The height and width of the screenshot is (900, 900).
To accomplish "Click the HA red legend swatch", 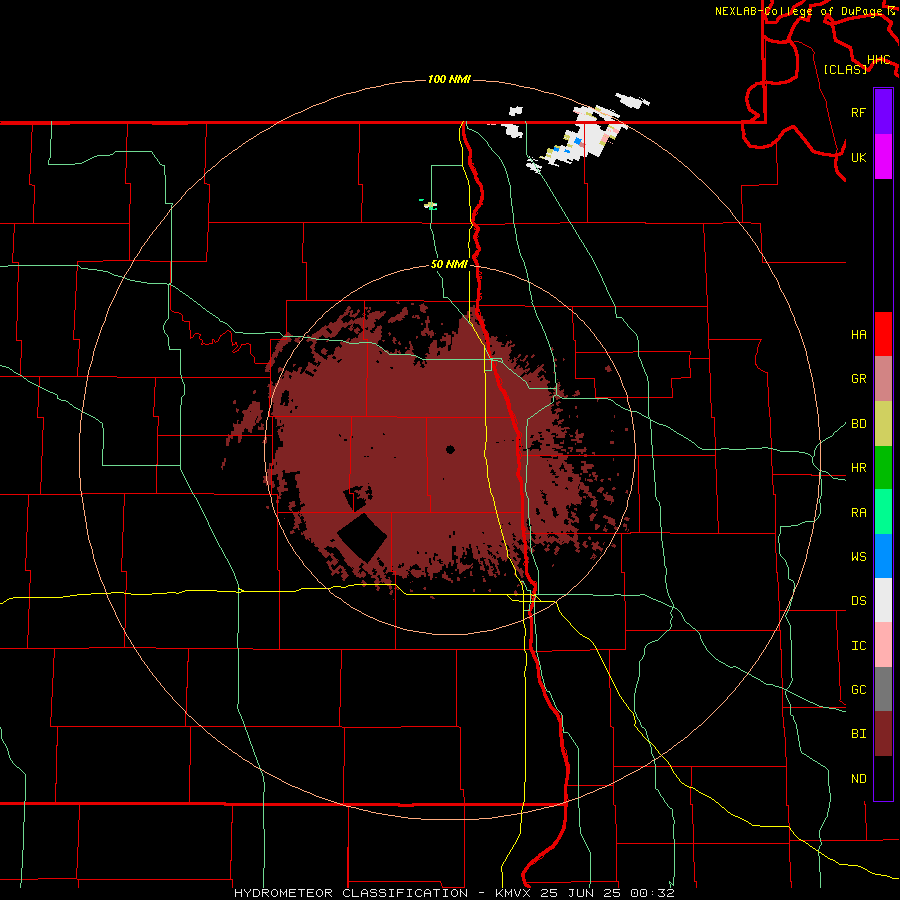I will [883, 334].
